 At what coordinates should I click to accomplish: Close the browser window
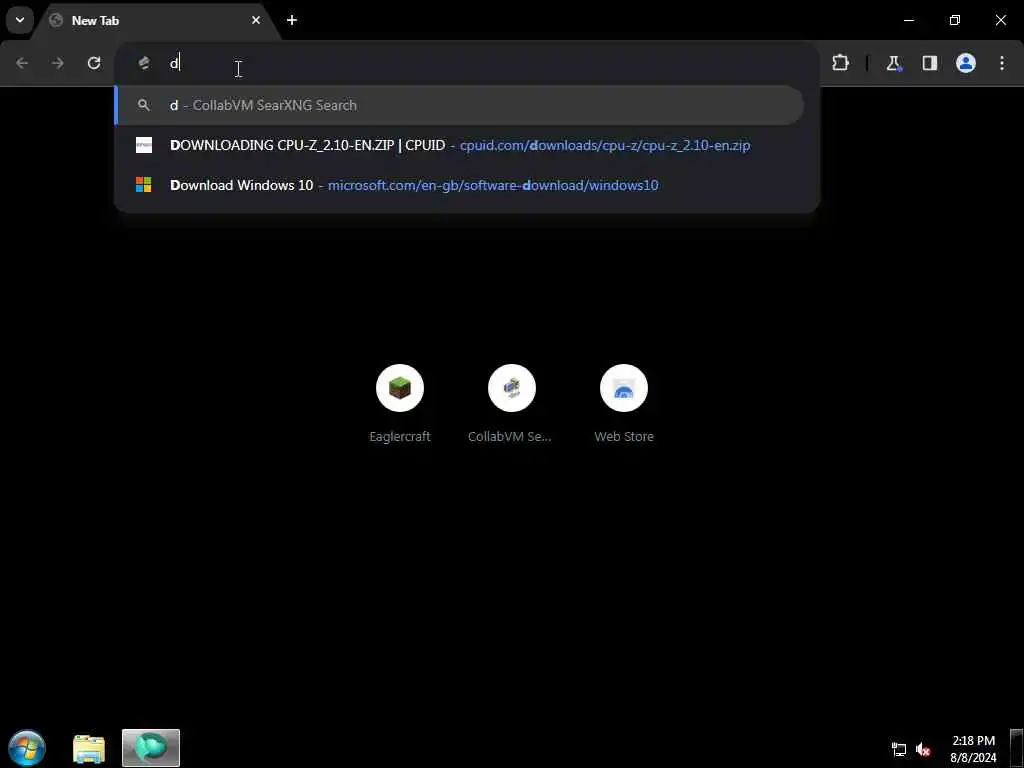coord(1000,20)
